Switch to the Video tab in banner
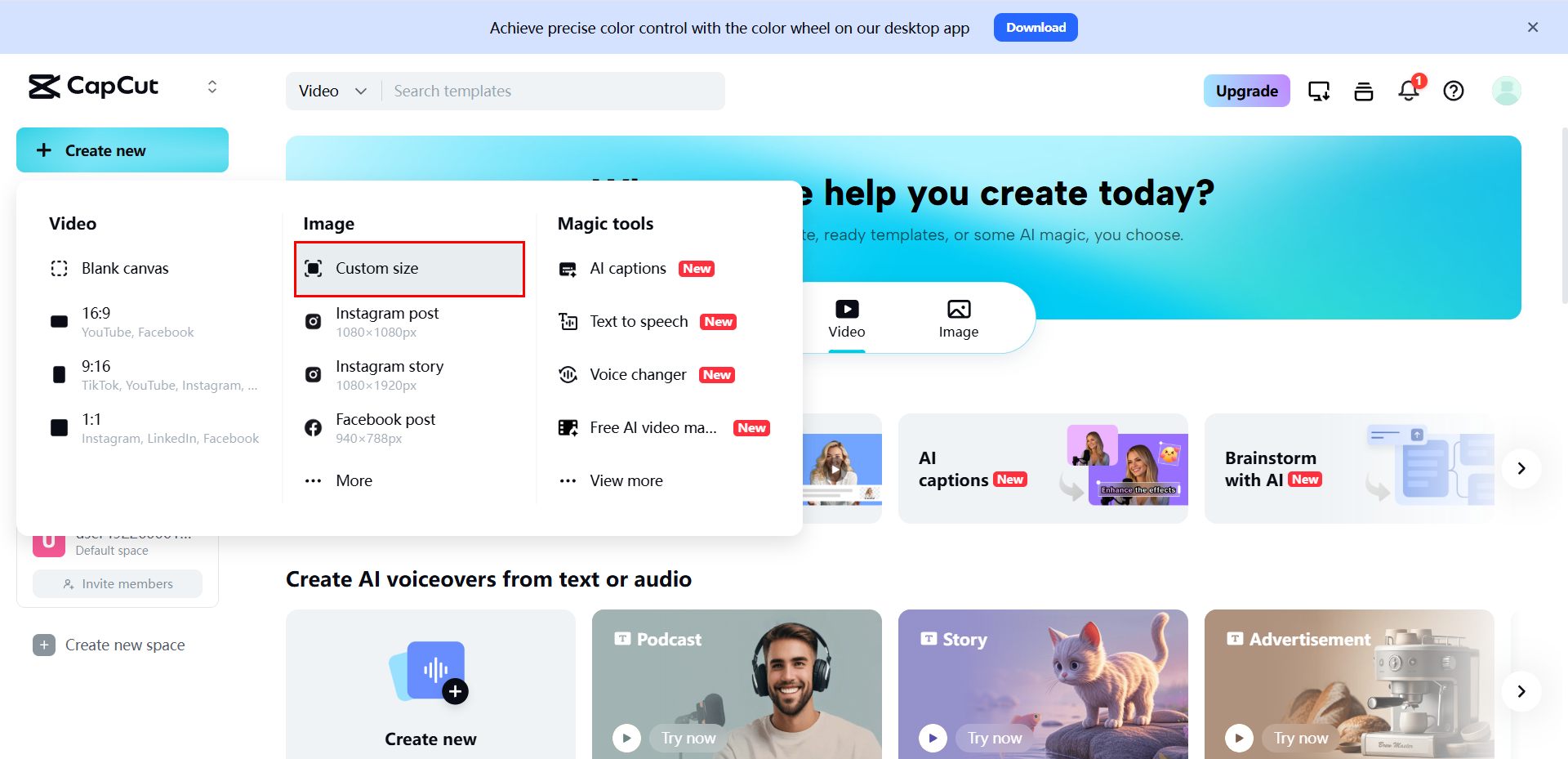The height and width of the screenshot is (759, 1568). pyautogui.click(x=847, y=319)
